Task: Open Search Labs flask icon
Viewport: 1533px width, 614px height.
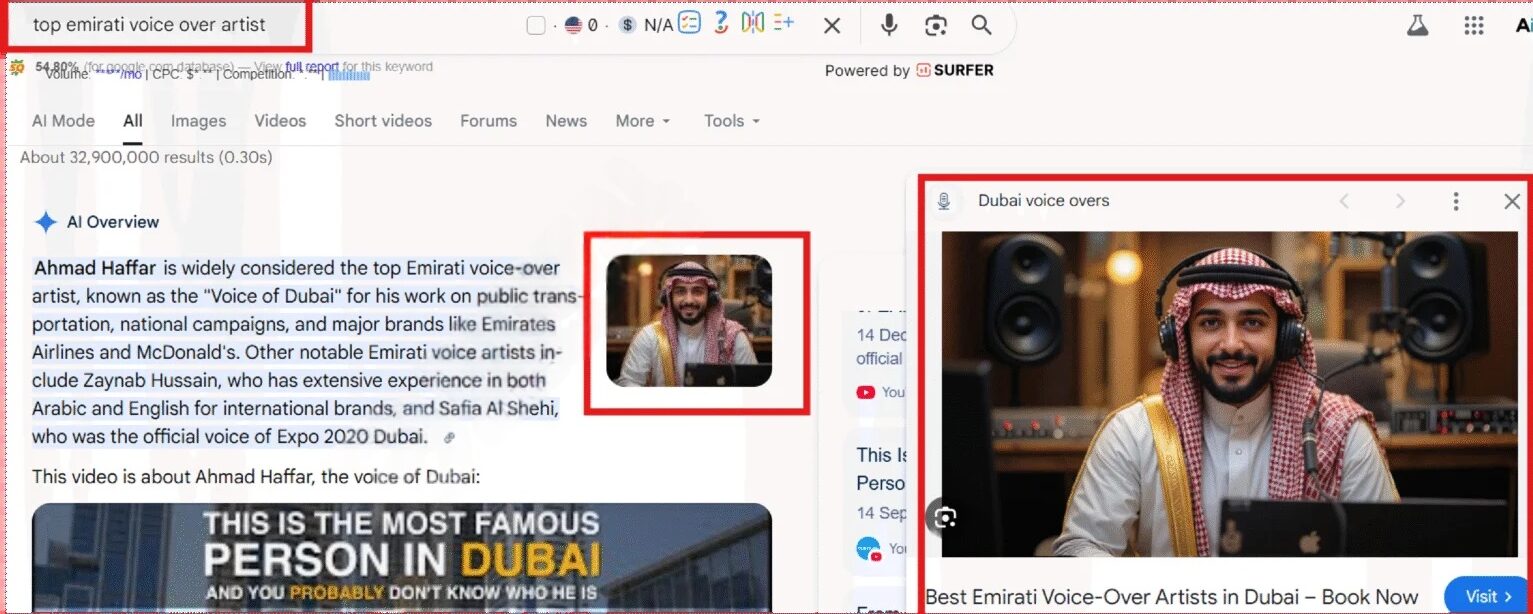Action: click(1417, 25)
